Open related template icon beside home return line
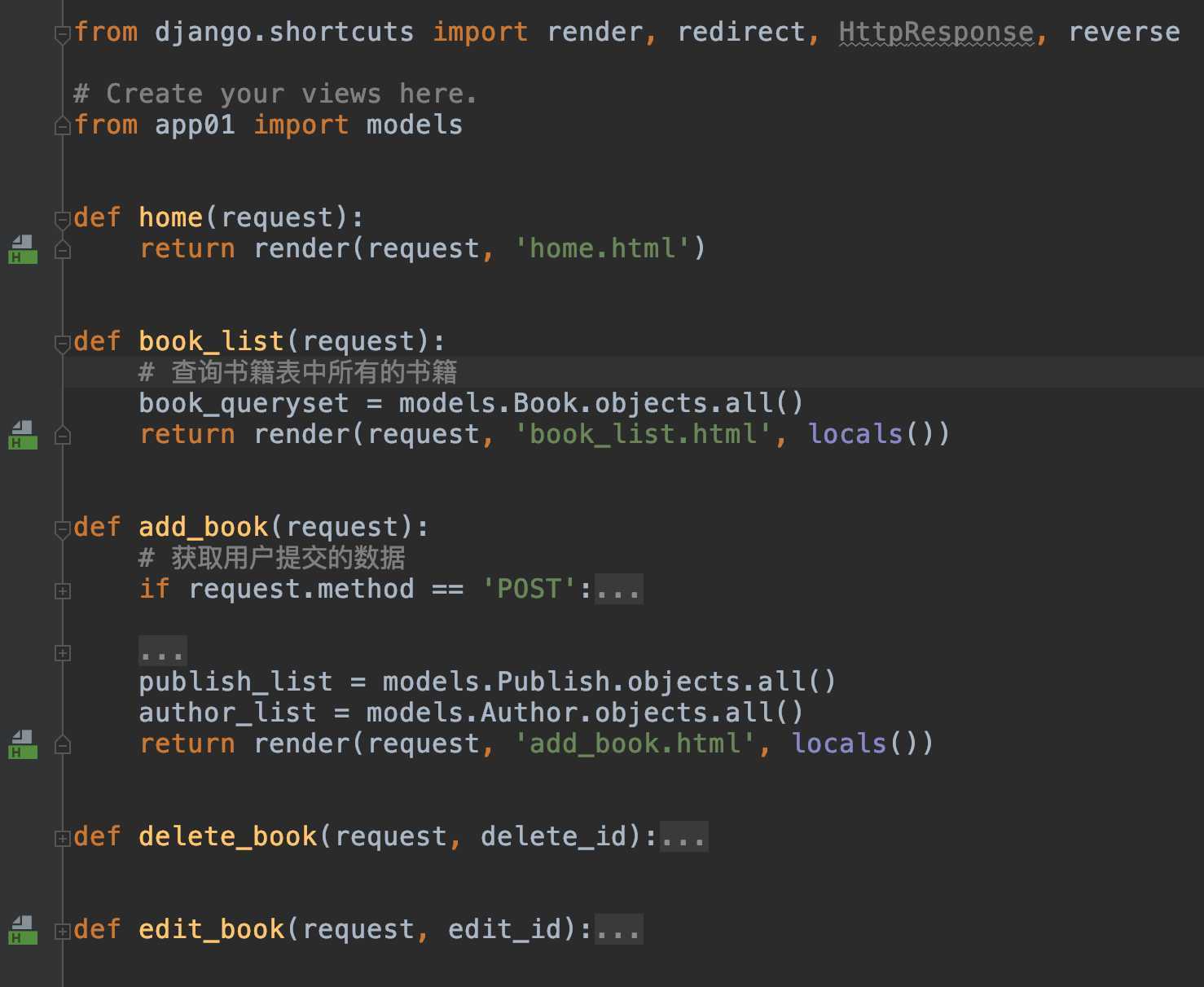 point(23,249)
